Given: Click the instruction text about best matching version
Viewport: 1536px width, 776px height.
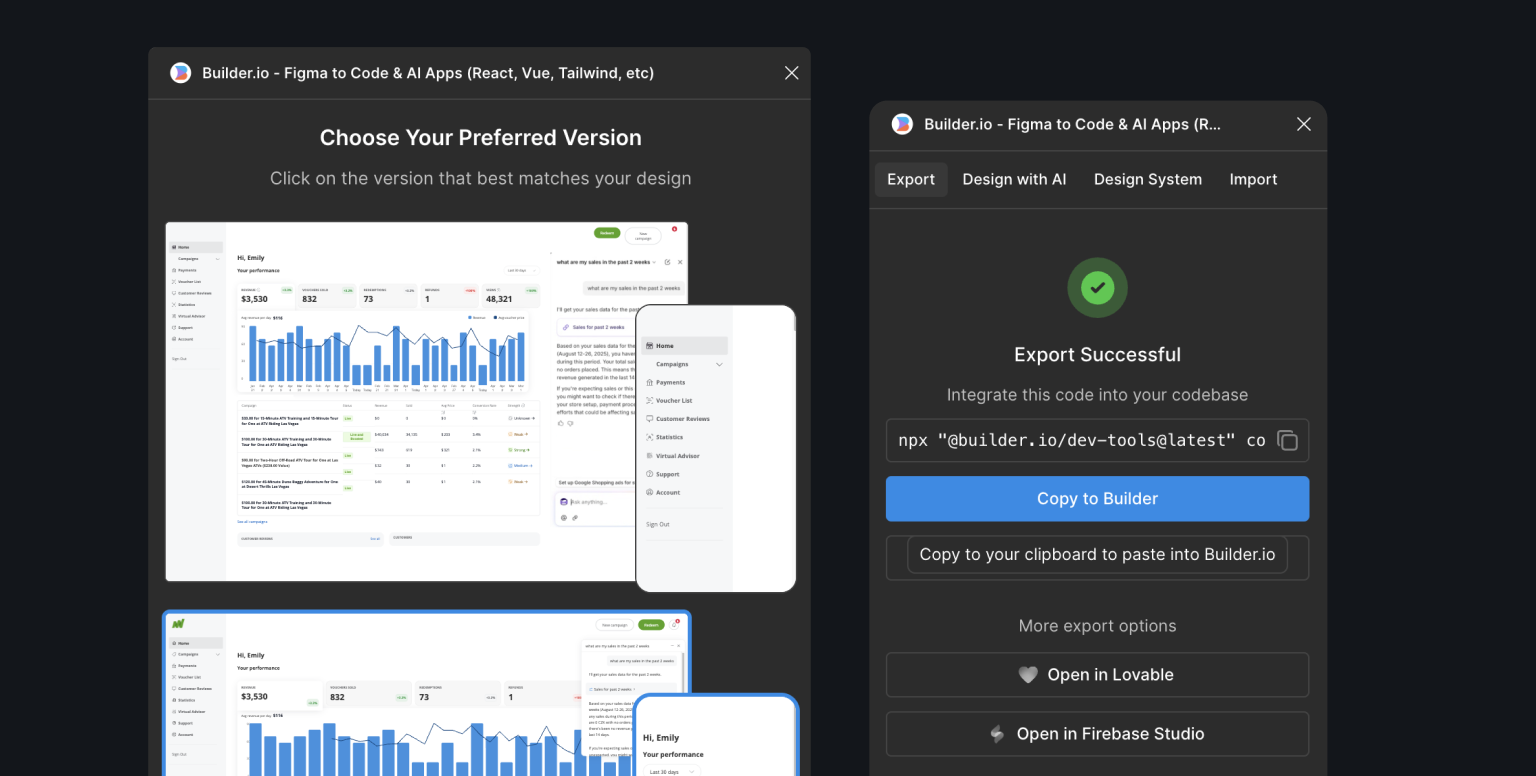Looking at the screenshot, I should click(481, 179).
